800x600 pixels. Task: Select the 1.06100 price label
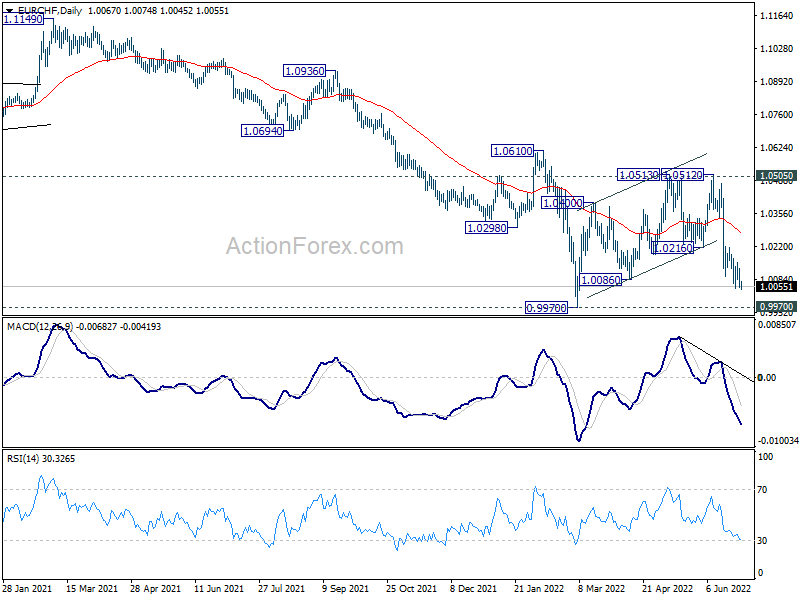coord(513,151)
